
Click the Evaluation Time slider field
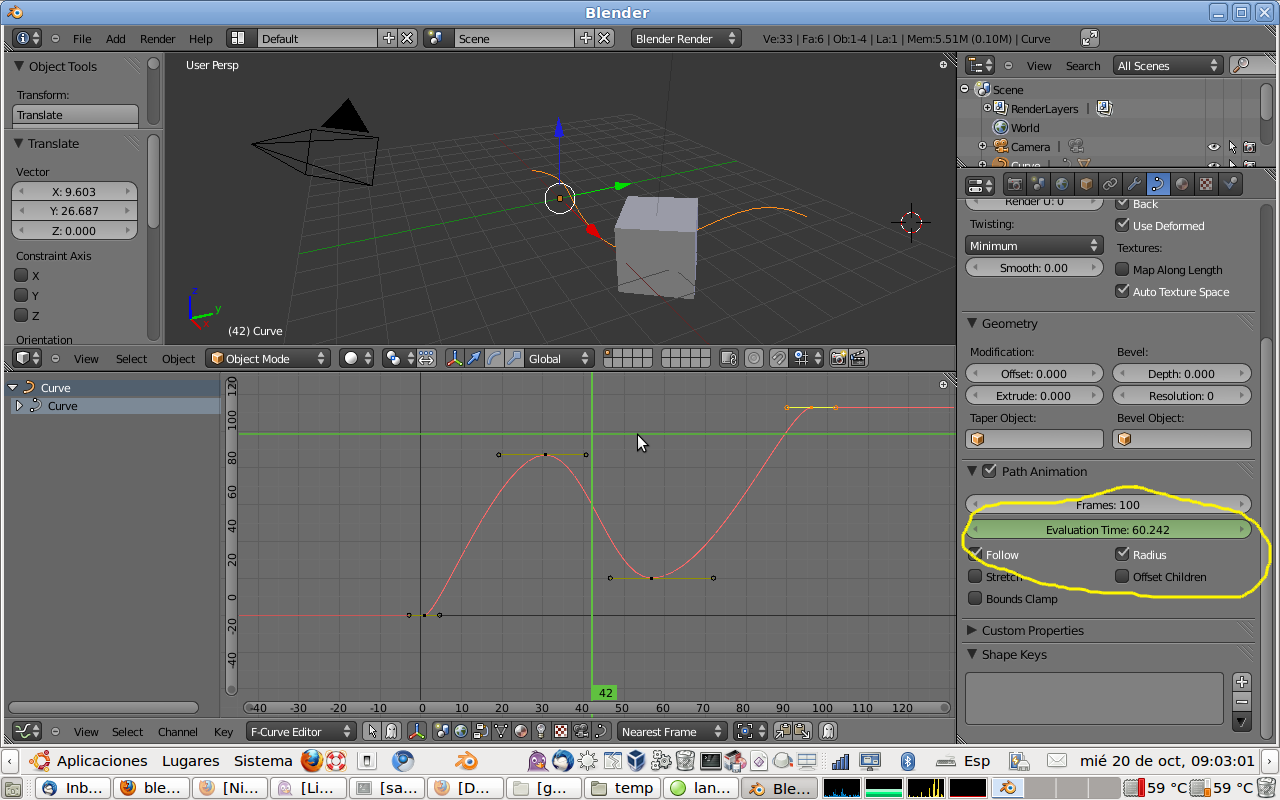(1107, 530)
